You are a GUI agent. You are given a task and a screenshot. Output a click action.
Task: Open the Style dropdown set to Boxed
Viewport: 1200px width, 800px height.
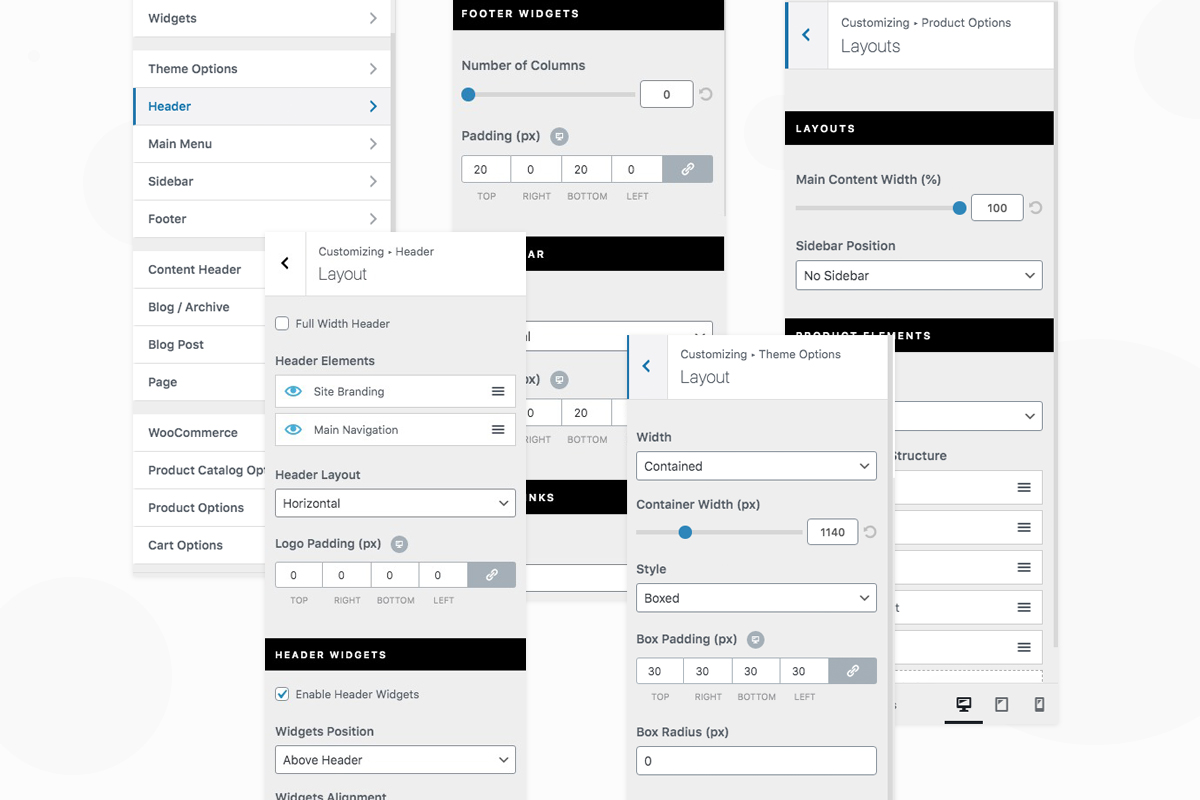(x=756, y=598)
